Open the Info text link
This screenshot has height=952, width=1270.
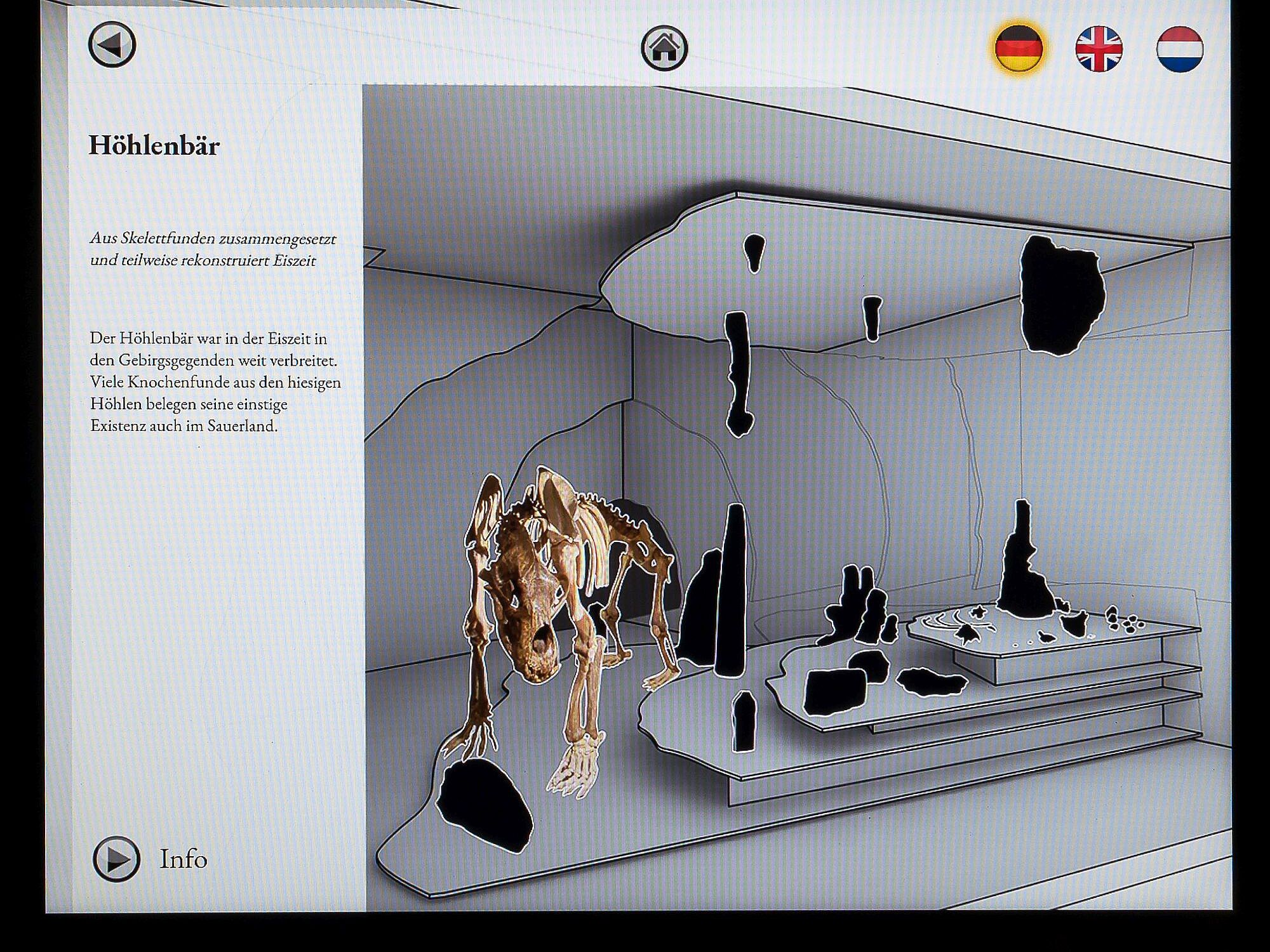click(x=183, y=859)
